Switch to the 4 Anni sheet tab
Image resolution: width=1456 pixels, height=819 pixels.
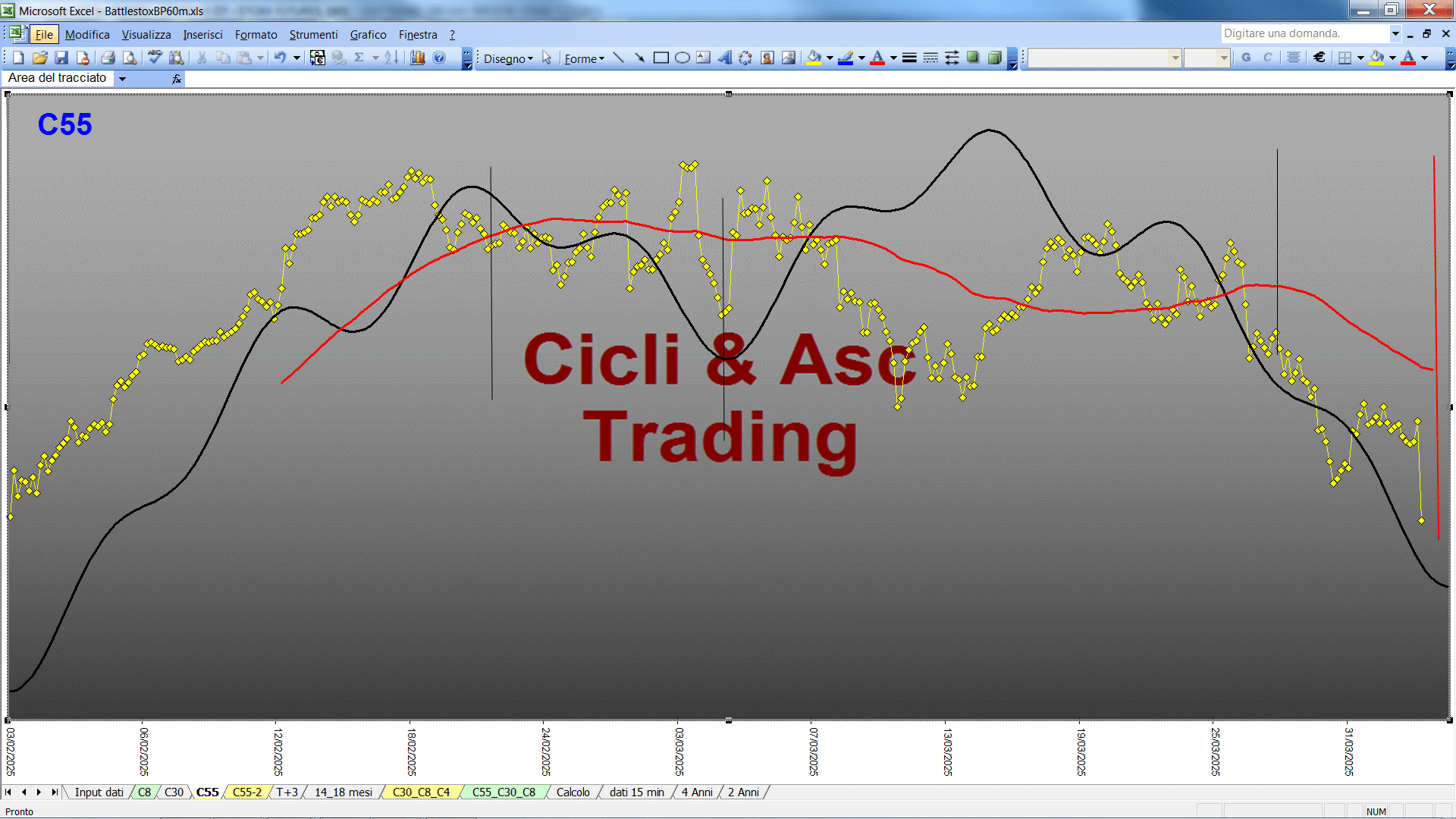point(697,792)
